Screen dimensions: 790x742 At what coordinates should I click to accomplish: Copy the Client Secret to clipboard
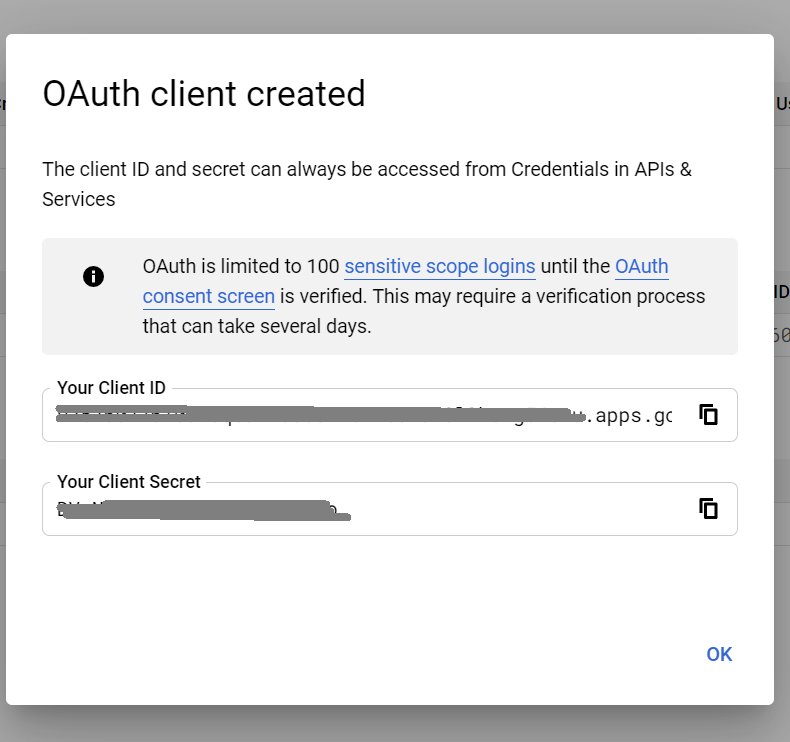tap(709, 508)
